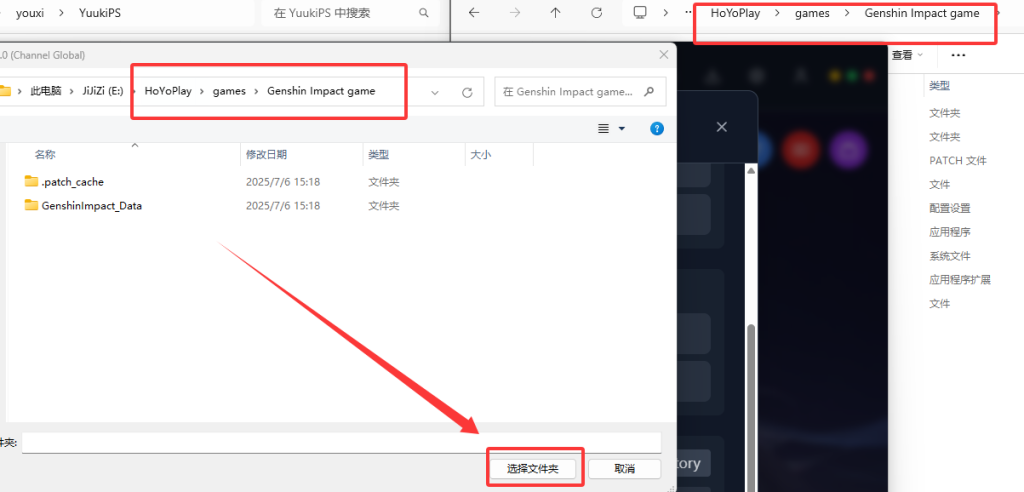Sort by the 名称 column header
1024x492 pixels.
pyautogui.click(x=45, y=155)
